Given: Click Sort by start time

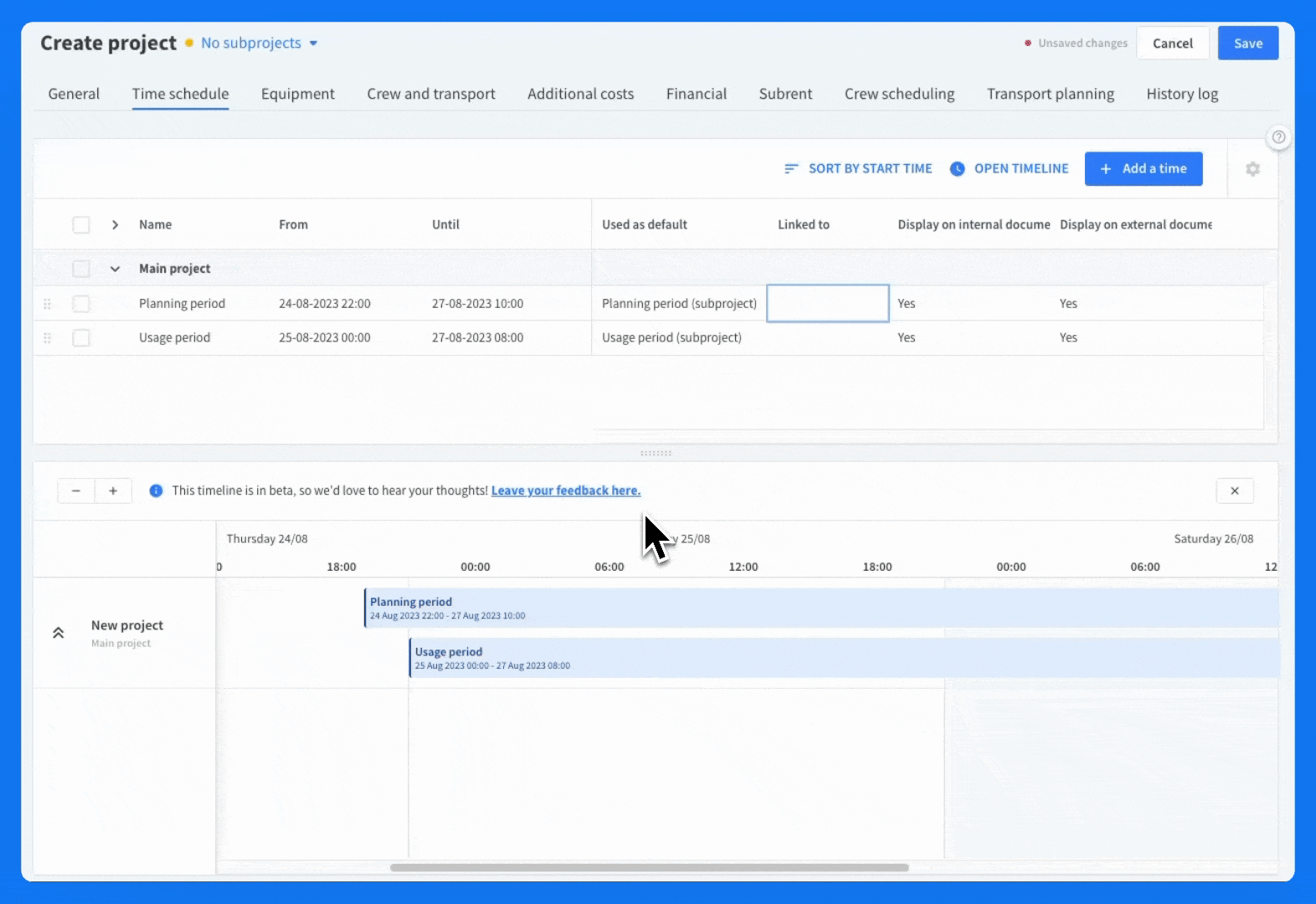Looking at the screenshot, I should coord(858,169).
